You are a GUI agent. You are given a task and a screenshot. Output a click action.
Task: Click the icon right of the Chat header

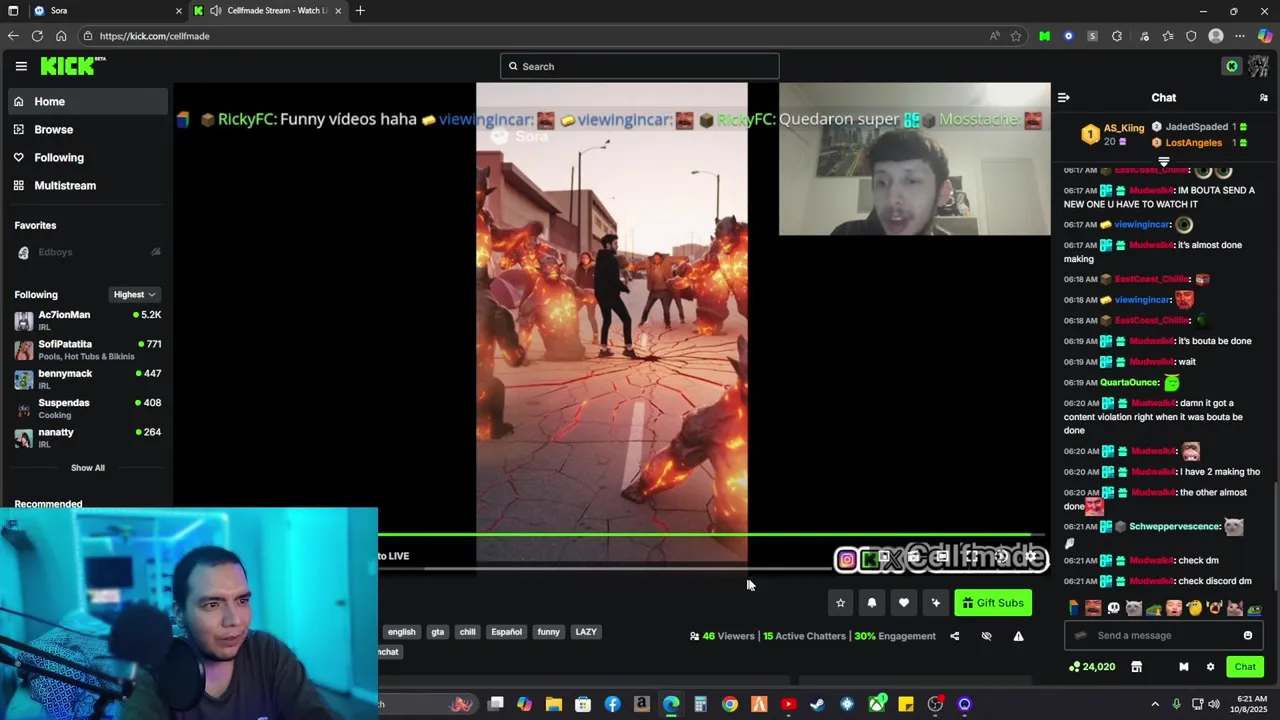(x=1264, y=97)
